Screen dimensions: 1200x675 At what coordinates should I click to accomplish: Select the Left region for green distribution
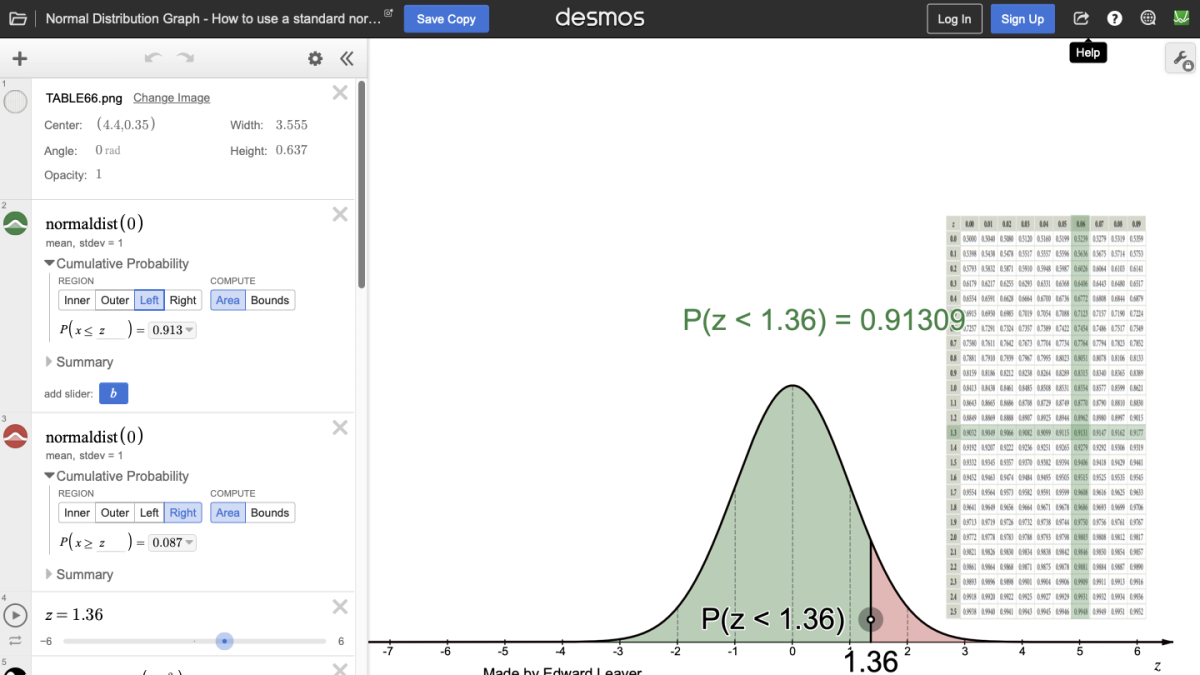pos(149,300)
